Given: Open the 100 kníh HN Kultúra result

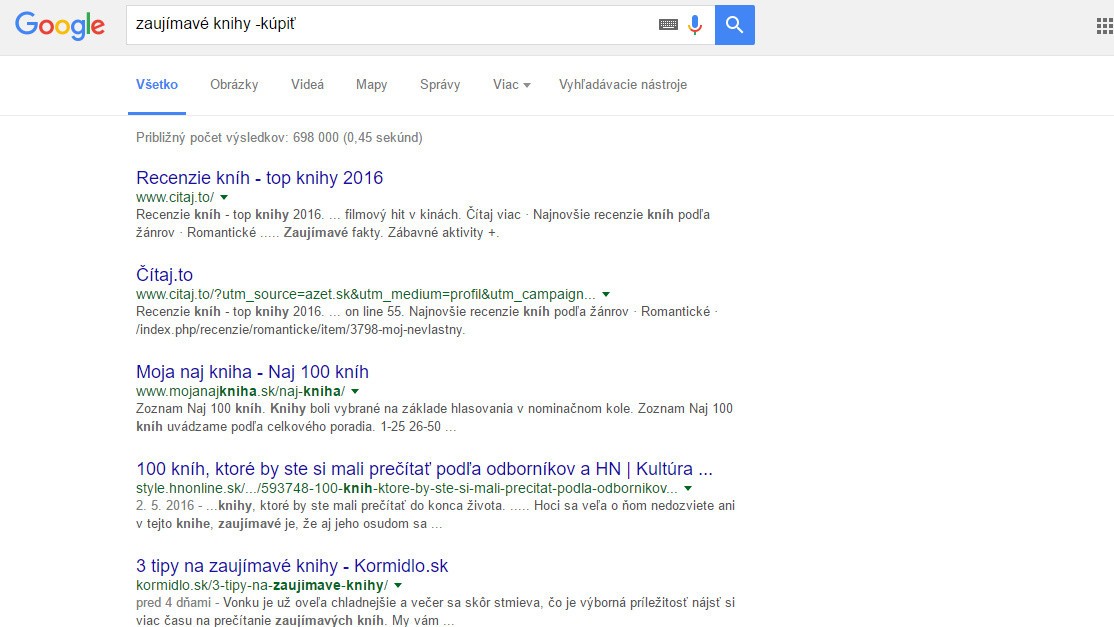Looking at the screenshot, I should coord(424,469).
